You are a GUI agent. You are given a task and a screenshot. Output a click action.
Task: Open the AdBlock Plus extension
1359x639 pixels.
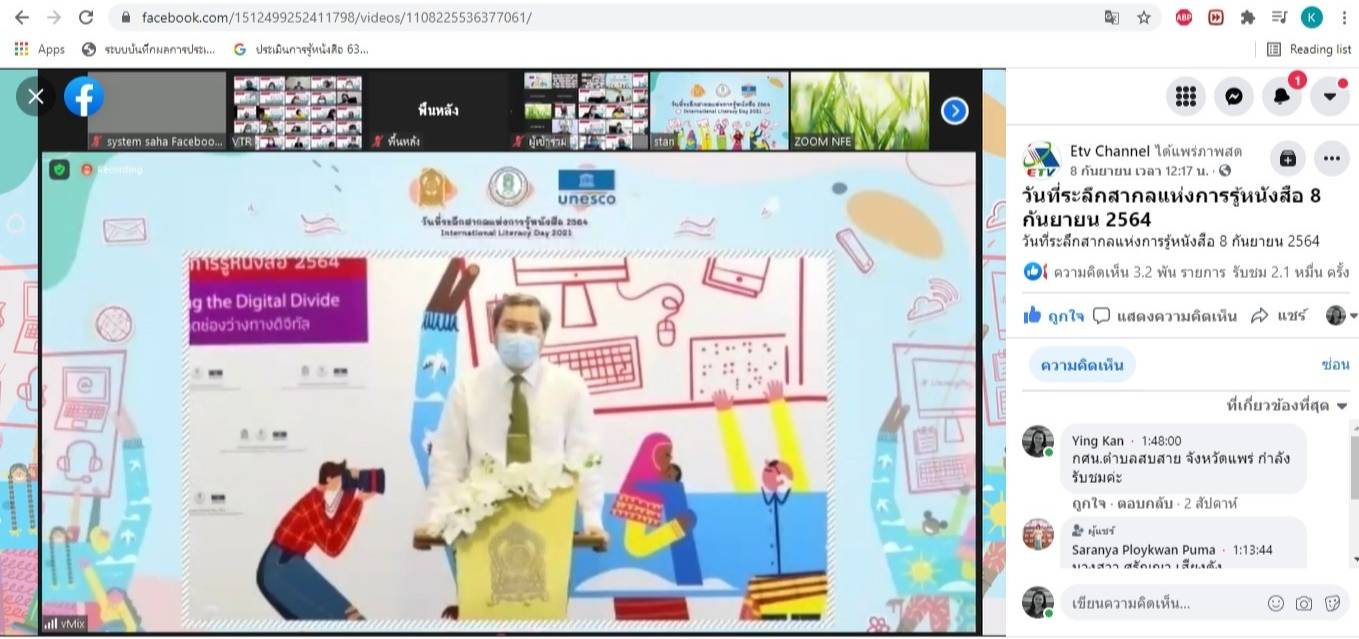(1184, 17)
